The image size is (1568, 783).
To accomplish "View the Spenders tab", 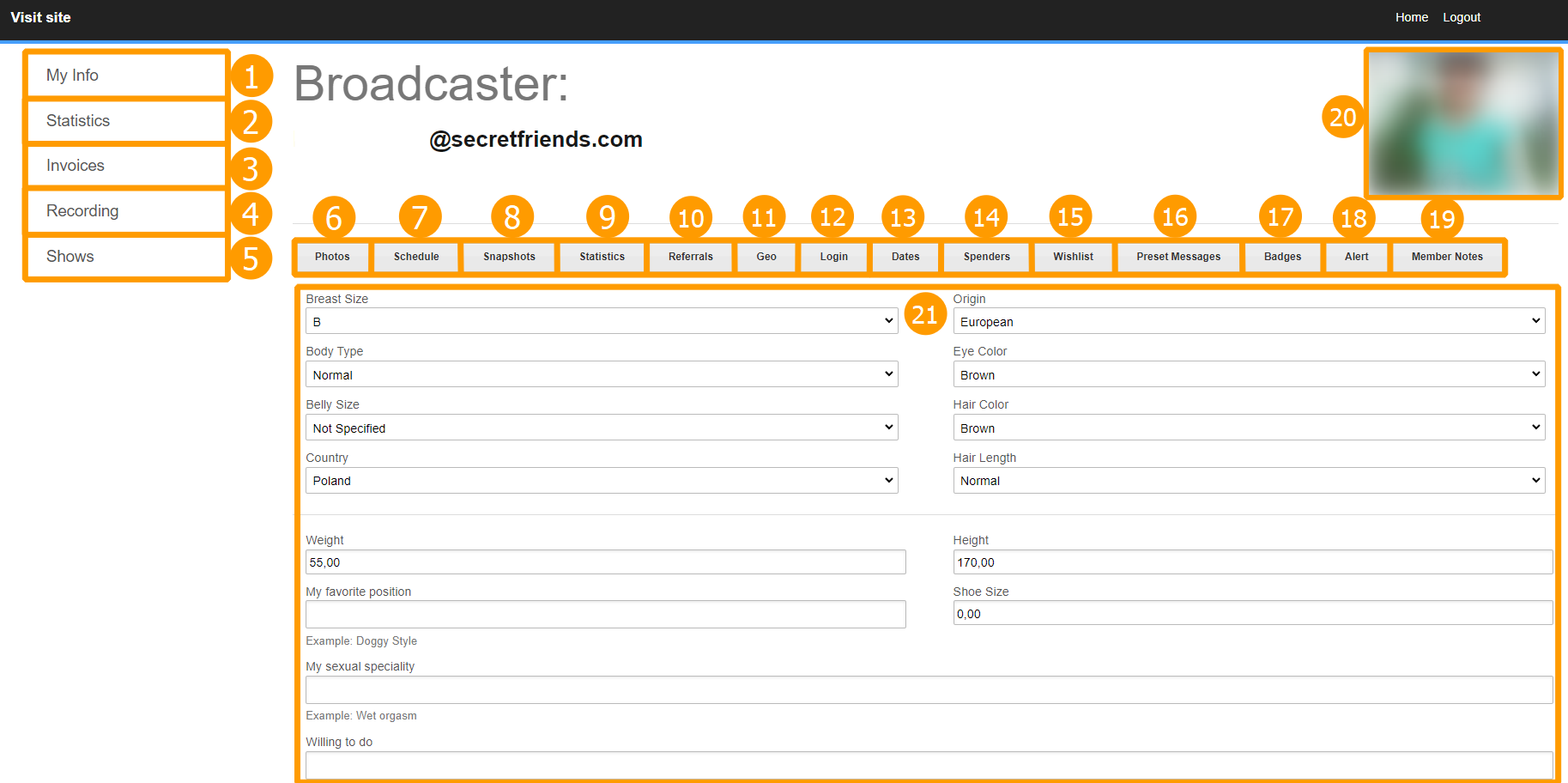I will 986,257.
